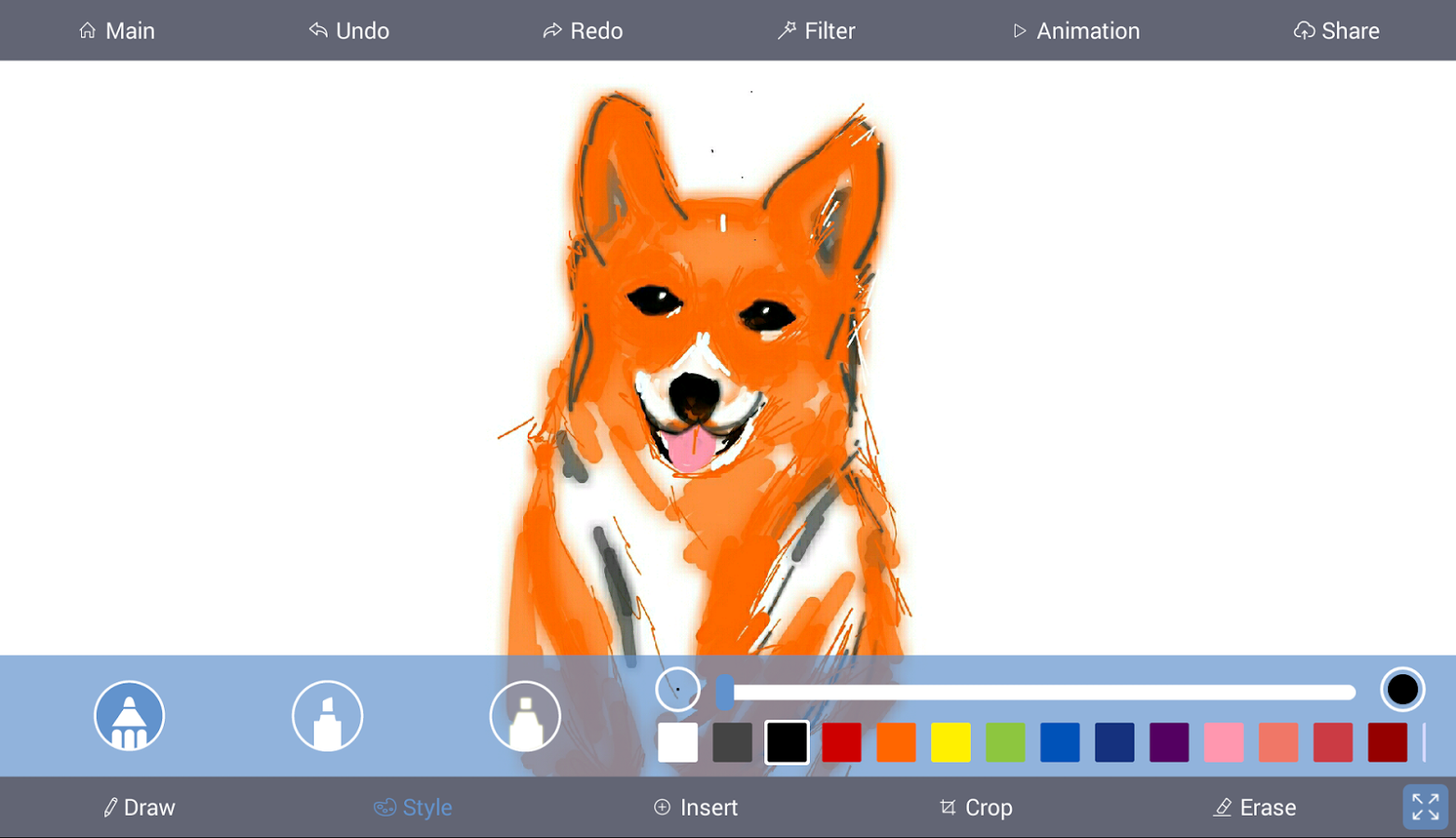Select the pink color swatch
The image size is (1456, 838).
pos(1223,742)
